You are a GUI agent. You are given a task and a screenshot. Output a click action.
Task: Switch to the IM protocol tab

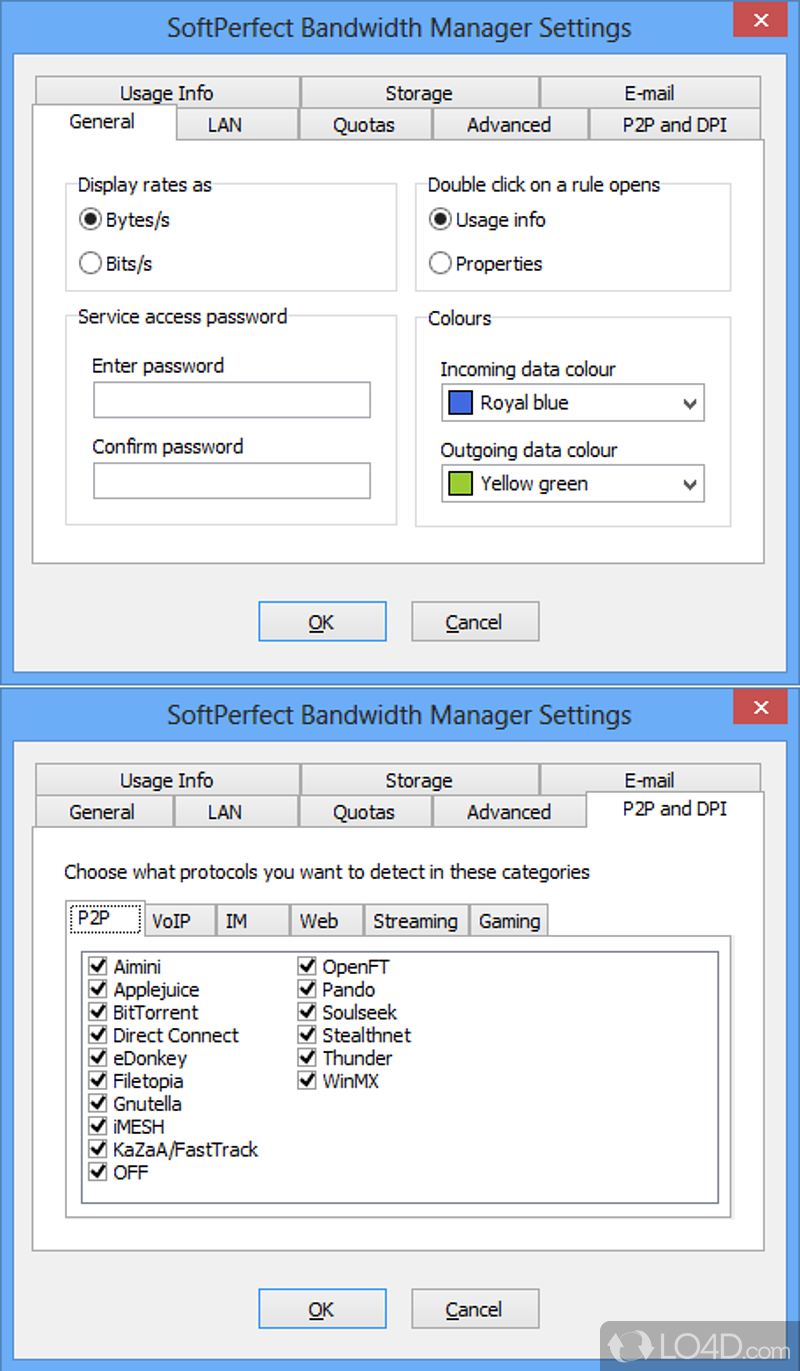click(236, 921)
